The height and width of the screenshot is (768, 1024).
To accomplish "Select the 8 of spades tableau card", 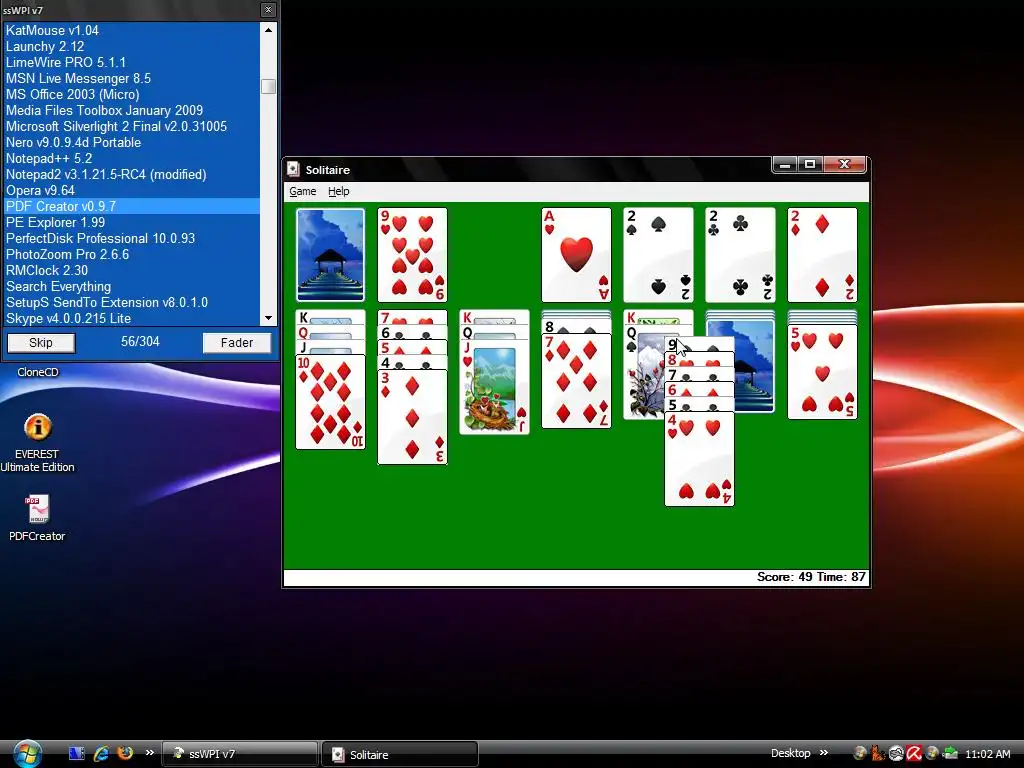I will (576, 327).
